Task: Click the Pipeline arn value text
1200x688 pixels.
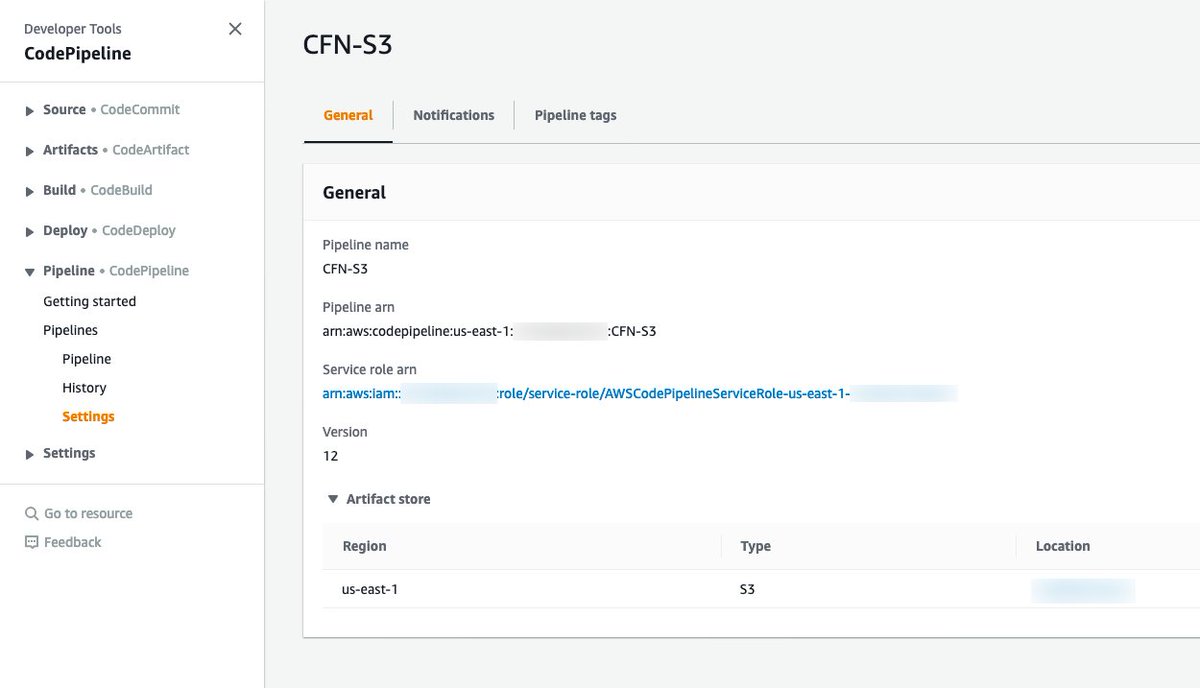Action: pos(489,331)
